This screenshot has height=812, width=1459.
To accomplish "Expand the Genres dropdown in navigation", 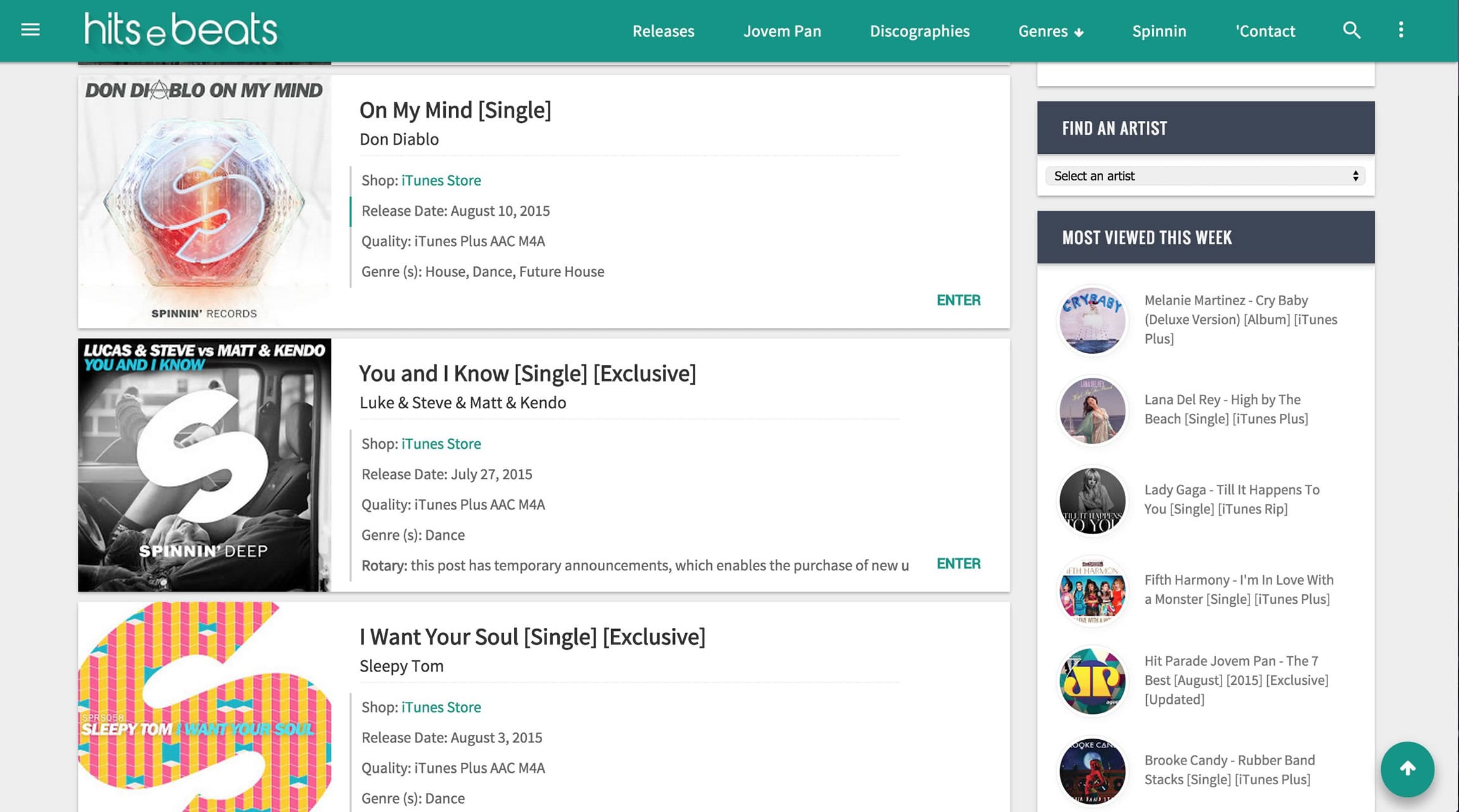I will tap(1050, 30).
